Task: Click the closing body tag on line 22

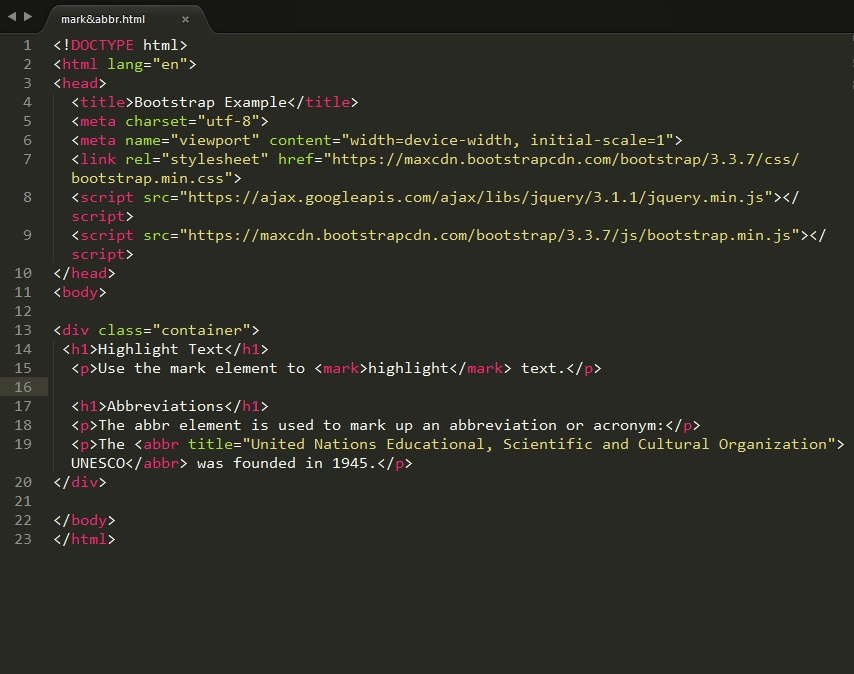Action: tap(84, 520)
